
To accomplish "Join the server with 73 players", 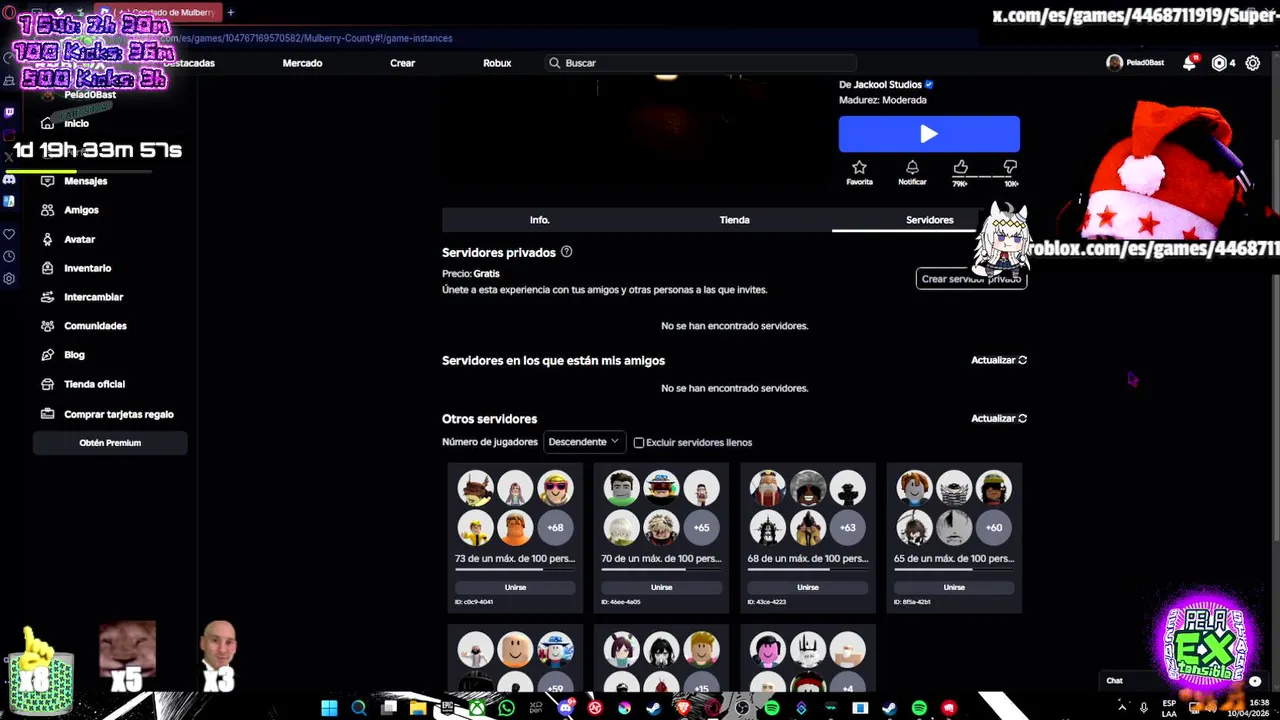I will 515,587.
